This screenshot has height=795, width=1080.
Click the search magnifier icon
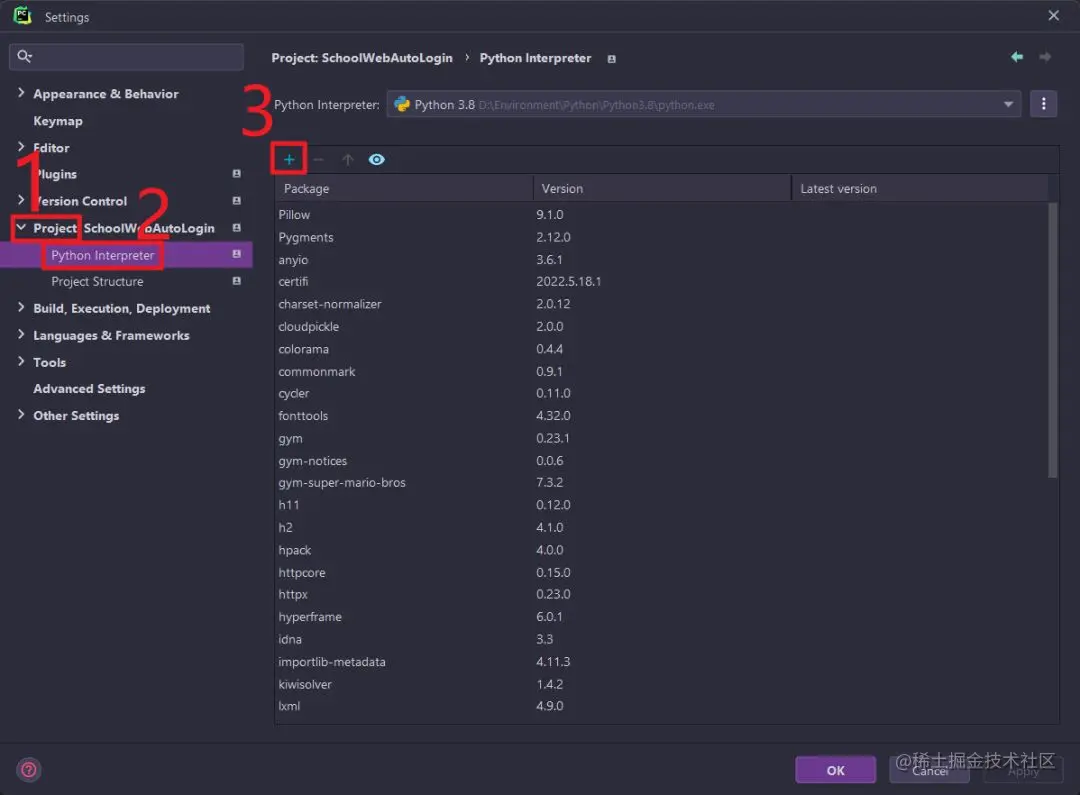[24, 56]
